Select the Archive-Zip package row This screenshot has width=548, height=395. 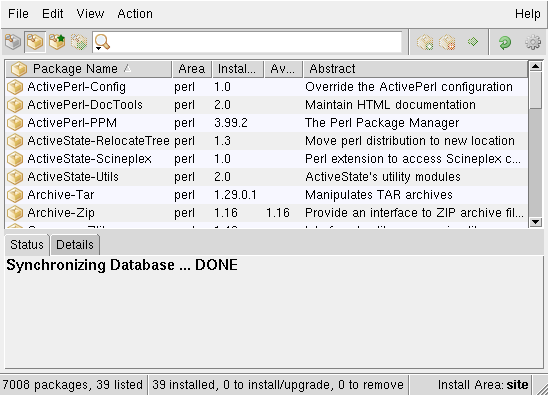coord(266,213)
